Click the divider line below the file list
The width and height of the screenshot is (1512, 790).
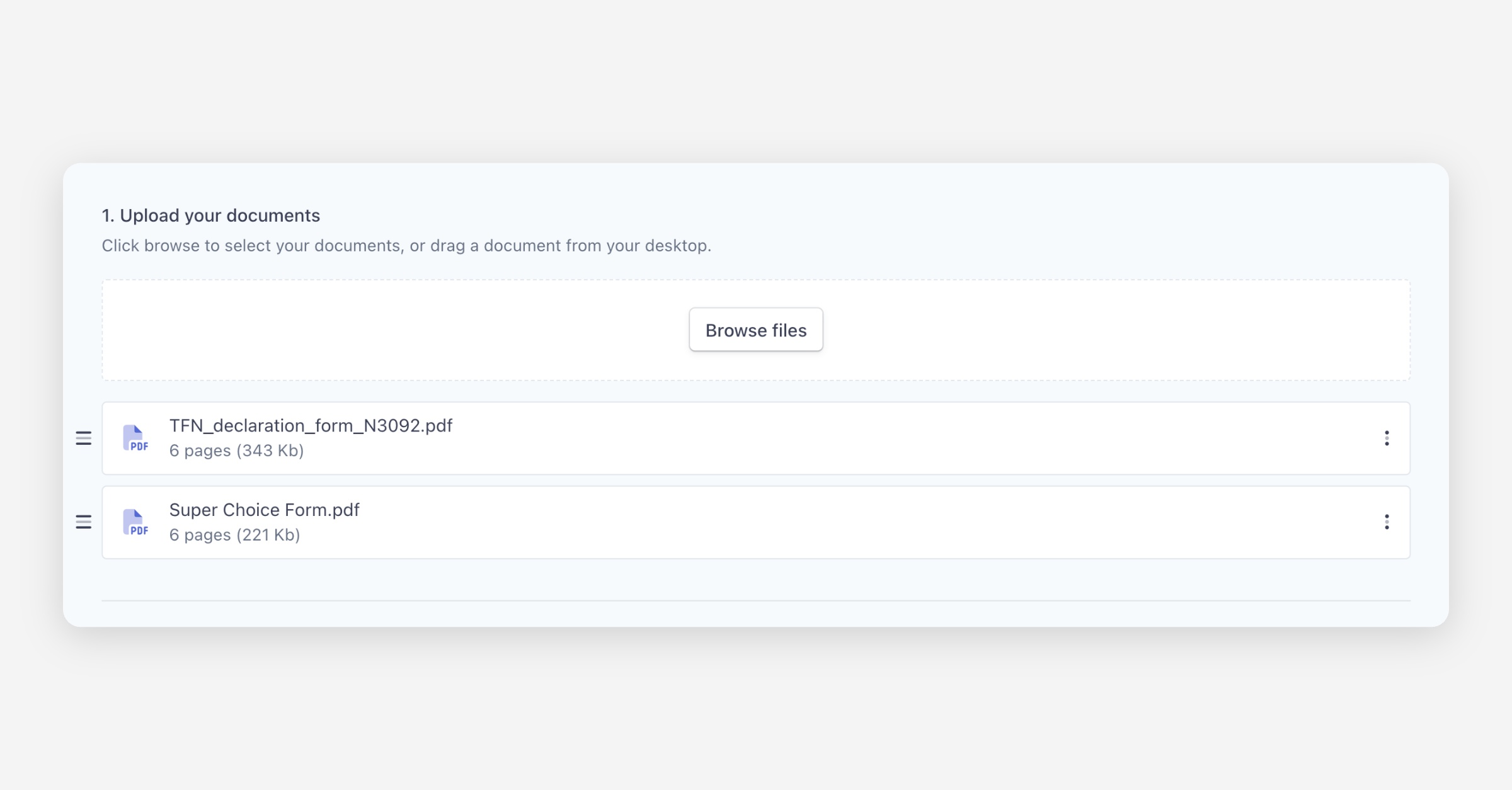point(755,600)
